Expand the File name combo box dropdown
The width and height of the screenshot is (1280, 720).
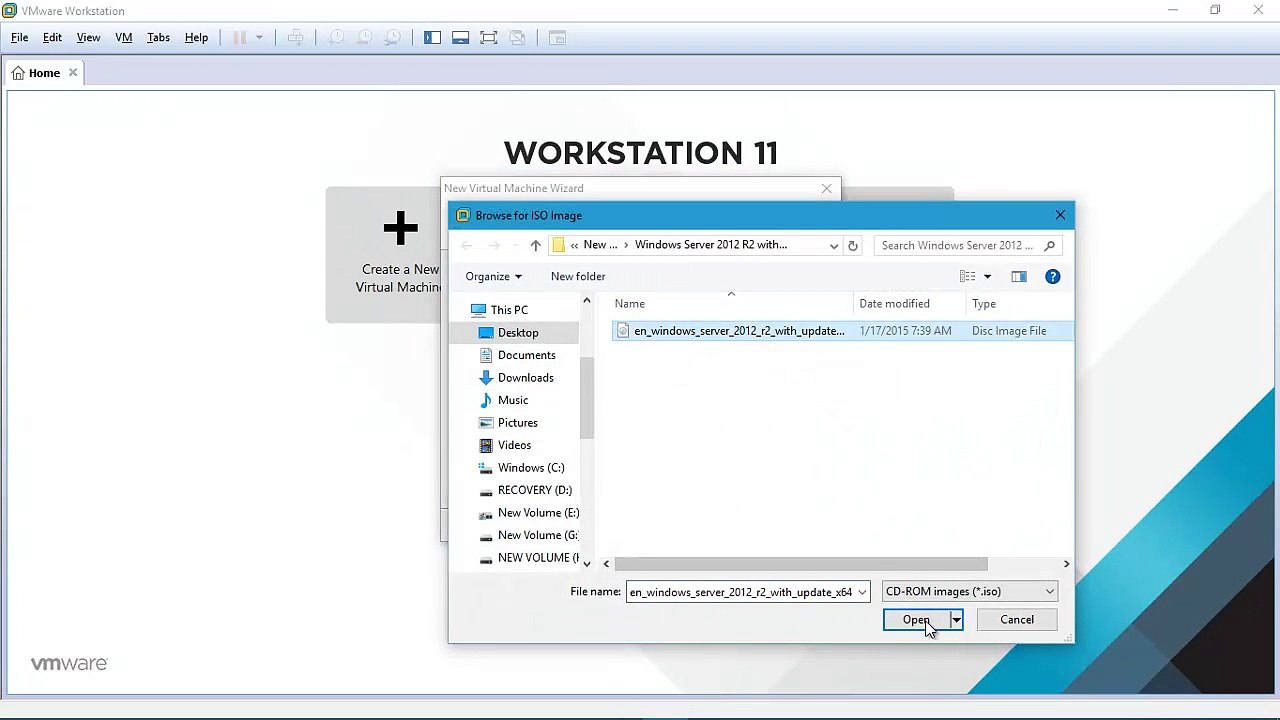(861, 592)
